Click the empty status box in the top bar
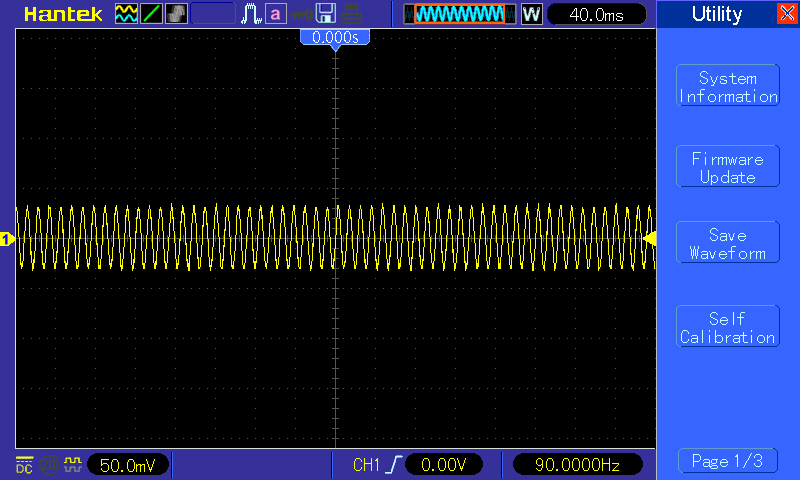 [213, 14]
